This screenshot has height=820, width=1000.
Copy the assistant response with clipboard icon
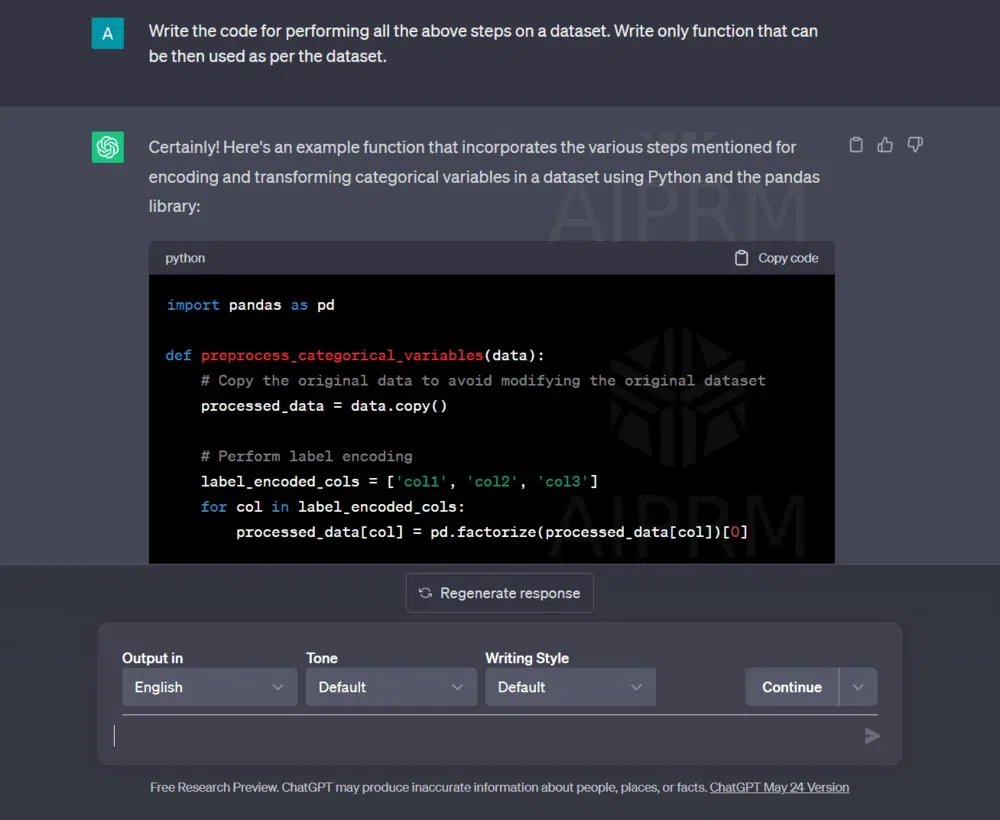click(x=856, y=145)
